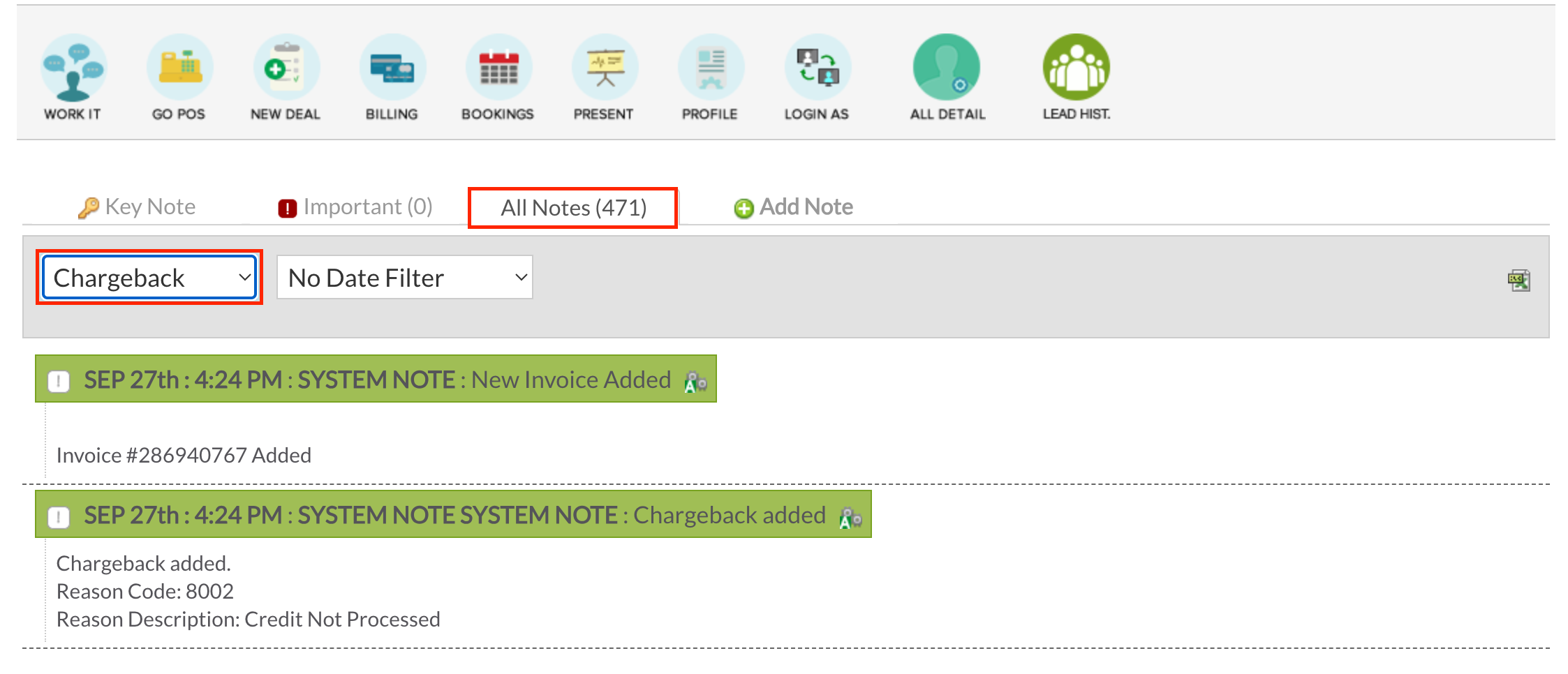Open the Profile icon
This screenshot has width=1568, height=674.
(x=710, y=68)
